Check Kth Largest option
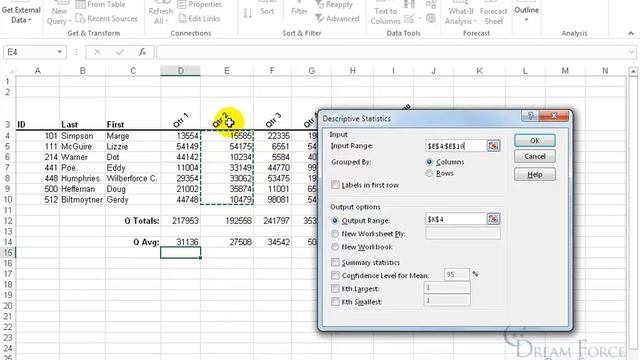Viewport: 640px width, 360px height. tap(335, 289)
